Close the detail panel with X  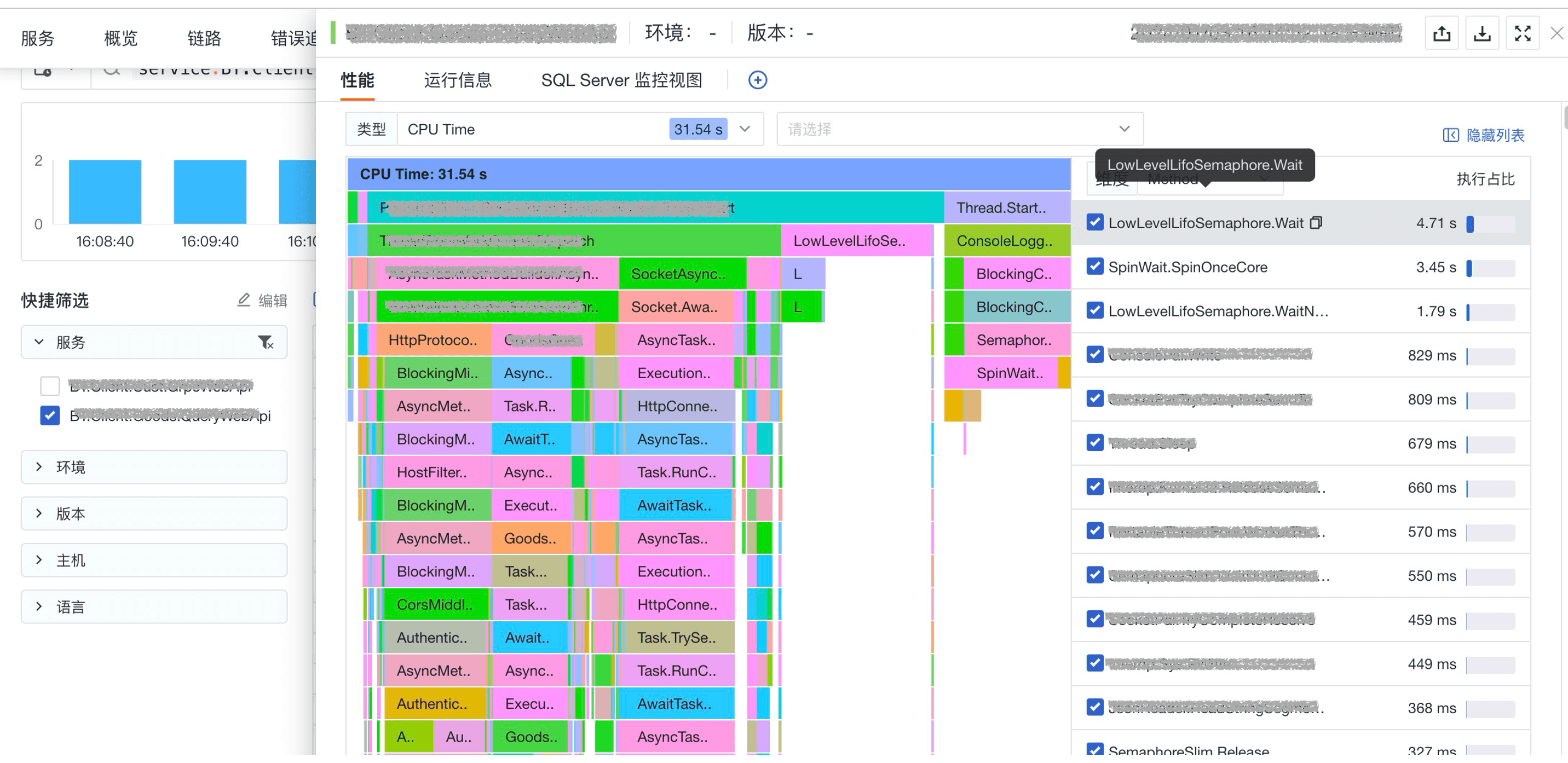1557,33
